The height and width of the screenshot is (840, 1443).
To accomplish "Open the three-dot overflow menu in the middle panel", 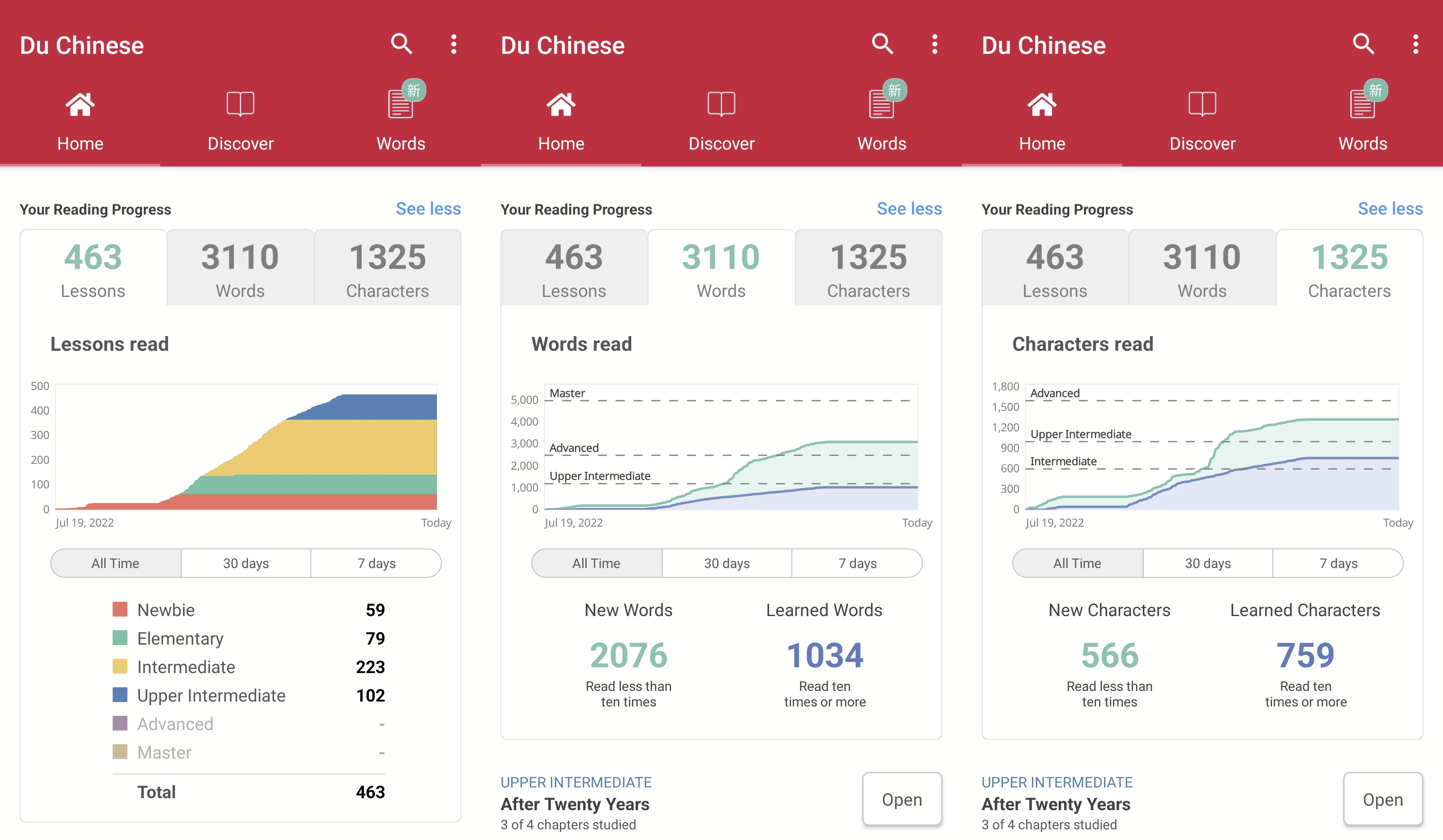I will pyautogui.click(x=934, y=44).
